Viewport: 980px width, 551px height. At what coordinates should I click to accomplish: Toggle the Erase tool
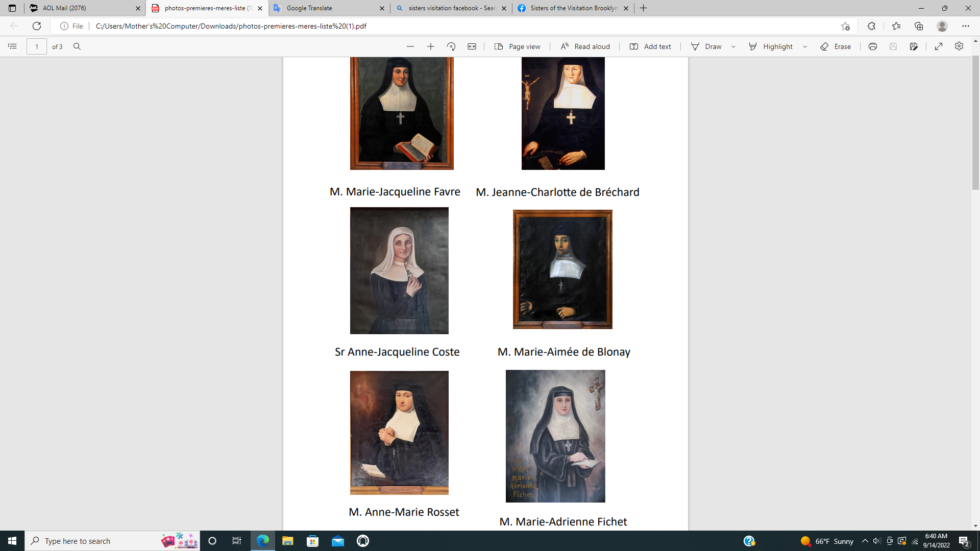[x=835, y=47]
